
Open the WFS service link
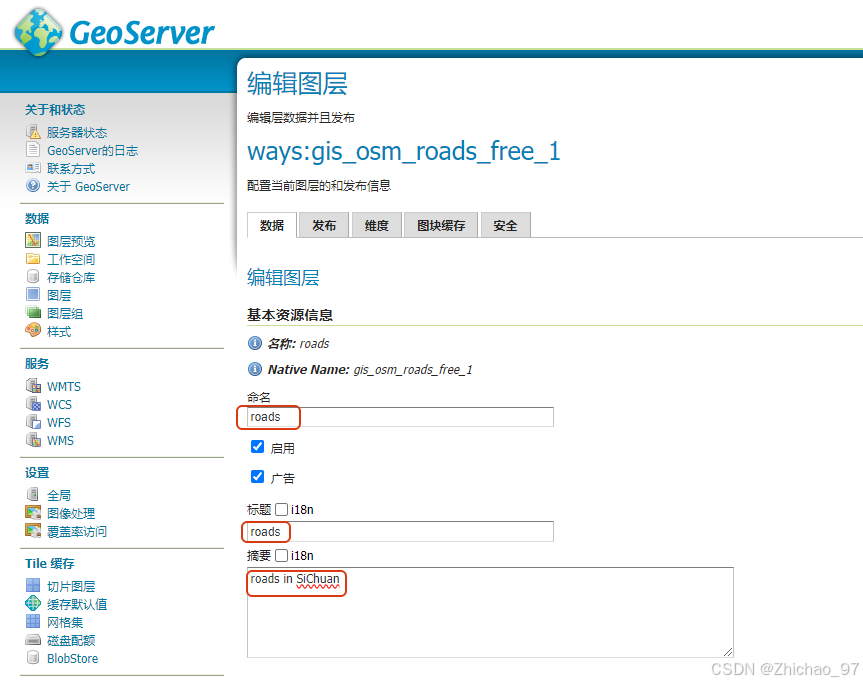(59, 423)
